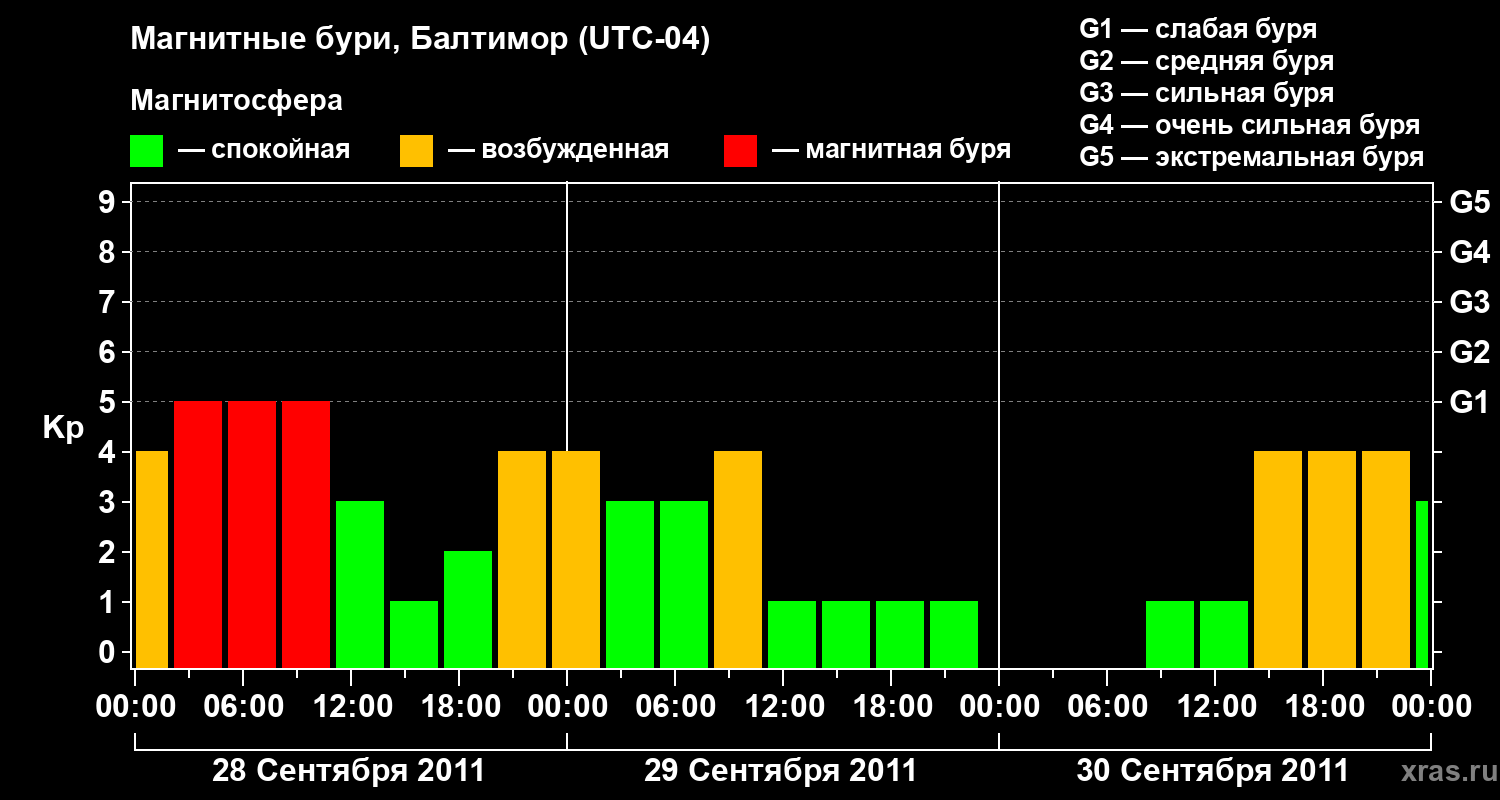Click the '12:00' time label above 28 Сентября
The image size is (1500, 800).
coord(351,707)
